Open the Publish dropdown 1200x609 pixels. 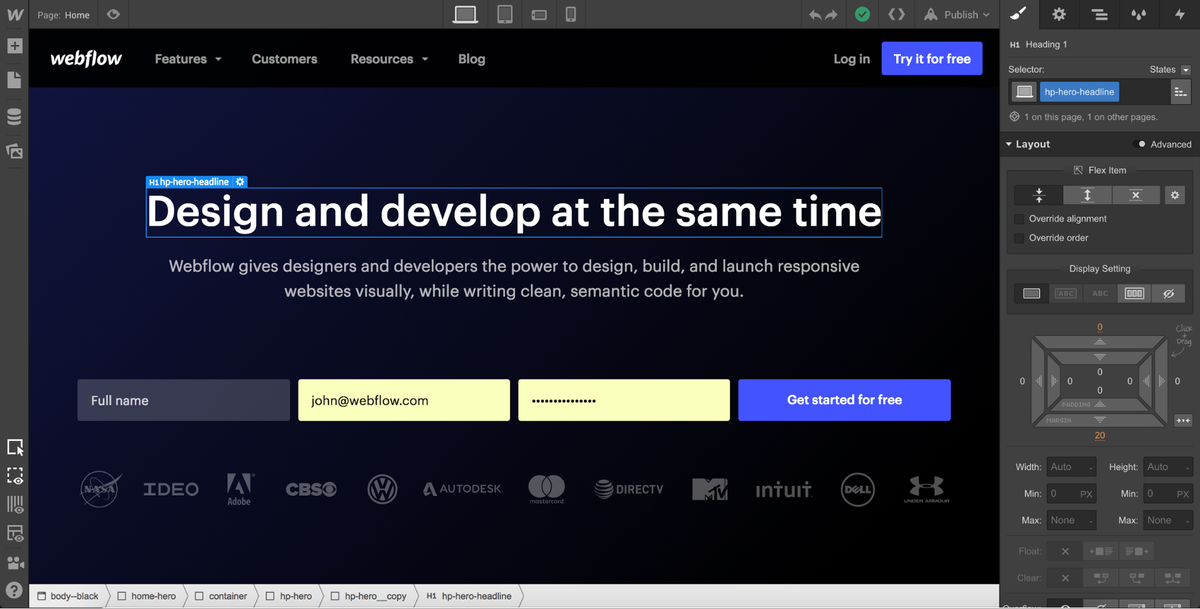click(x=956, y=14)
